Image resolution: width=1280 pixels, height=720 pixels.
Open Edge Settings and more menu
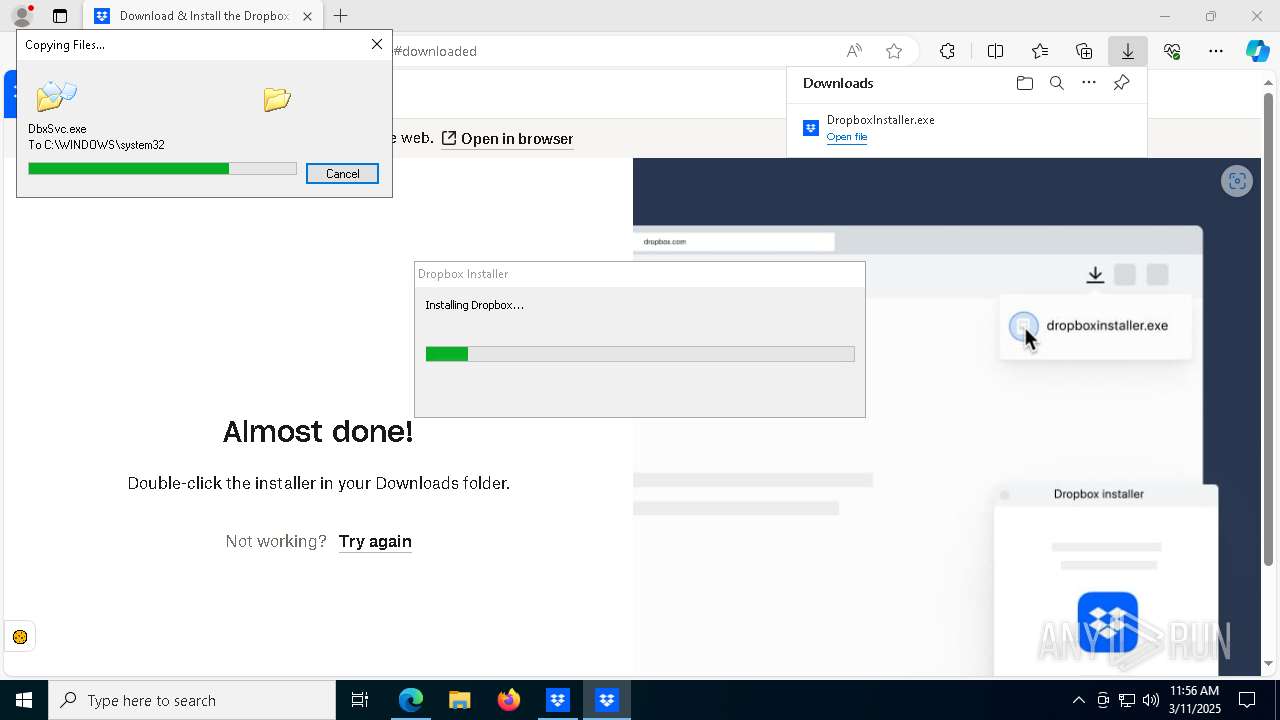coord(1216,51)
